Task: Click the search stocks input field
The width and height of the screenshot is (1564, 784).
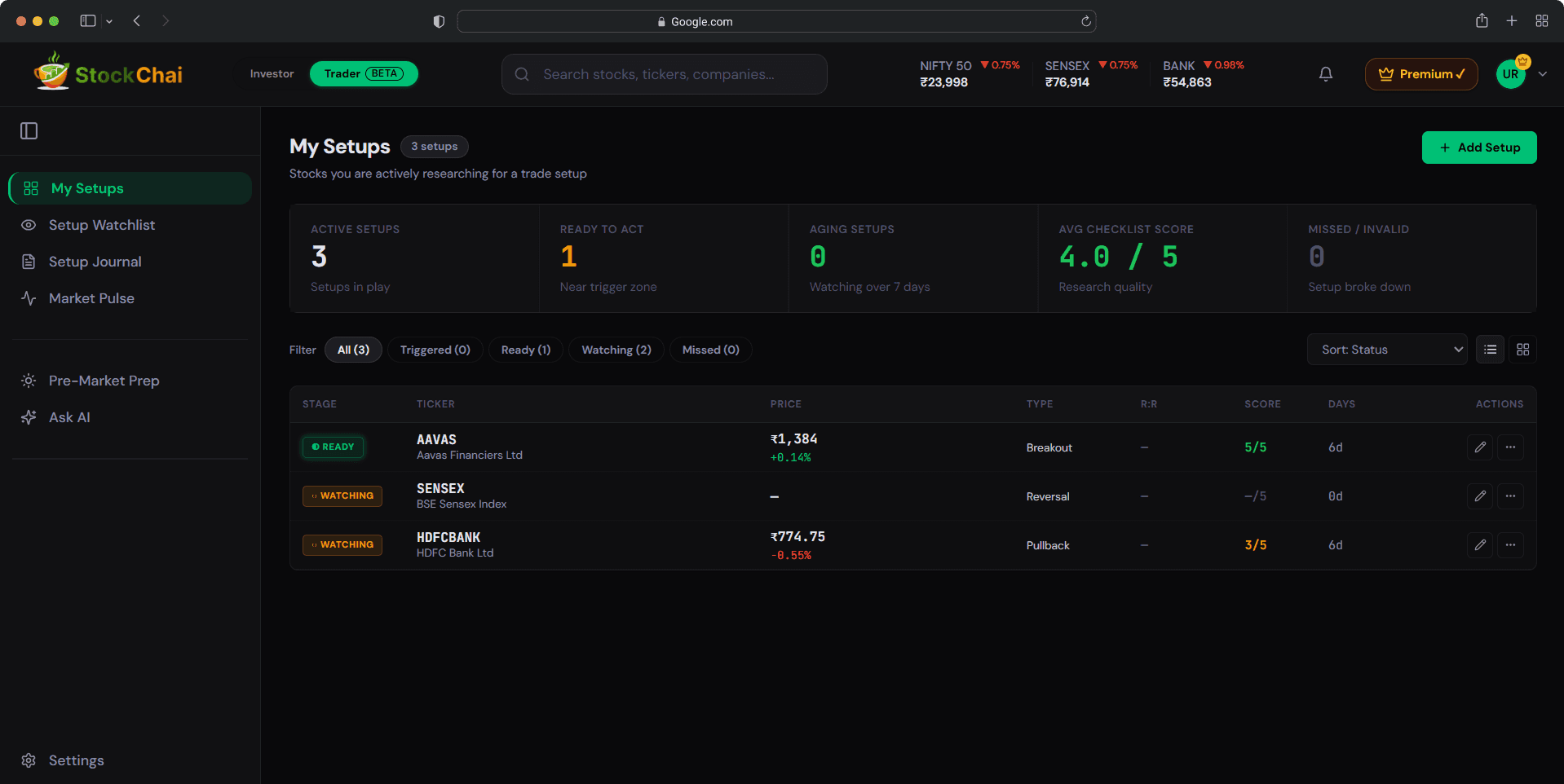Action: click(x=665, y=74)
